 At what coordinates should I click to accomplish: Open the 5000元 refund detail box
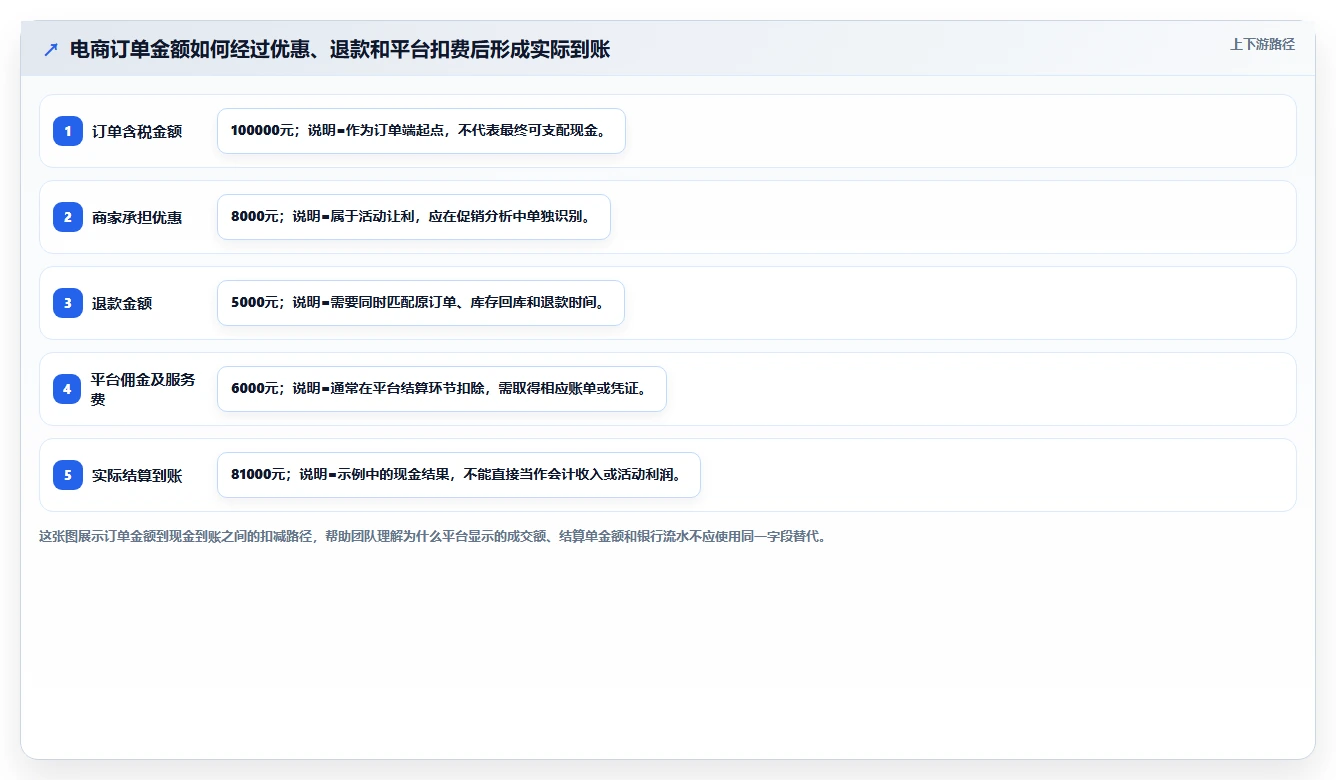421,303
